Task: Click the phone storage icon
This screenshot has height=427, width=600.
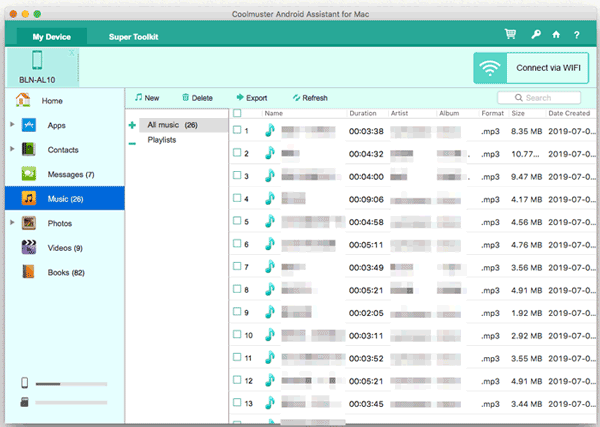Action: tap(24, 383)
